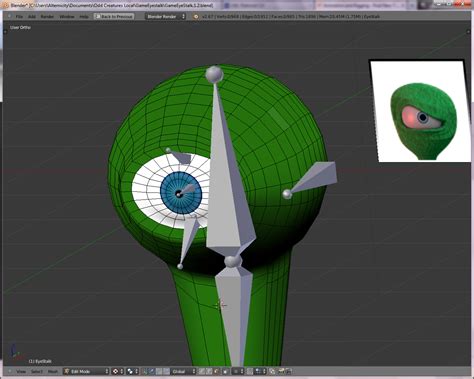Enable the rotate manipulator
The width and height of the screenshot is (474, 379).
click(159, 371)
